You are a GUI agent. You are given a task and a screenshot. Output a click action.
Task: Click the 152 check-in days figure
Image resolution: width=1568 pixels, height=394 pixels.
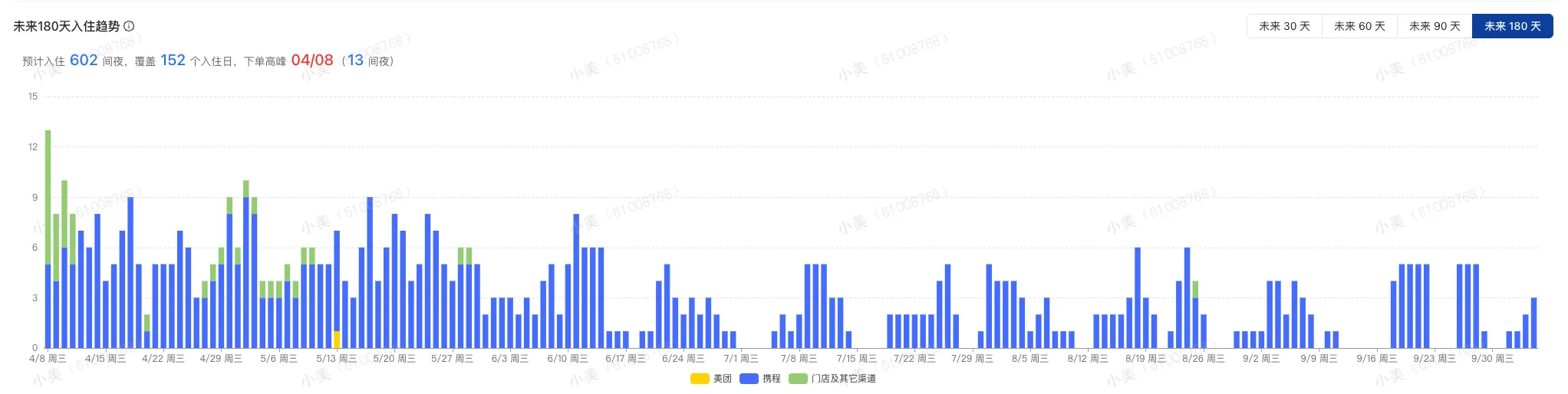pos(173,61)
